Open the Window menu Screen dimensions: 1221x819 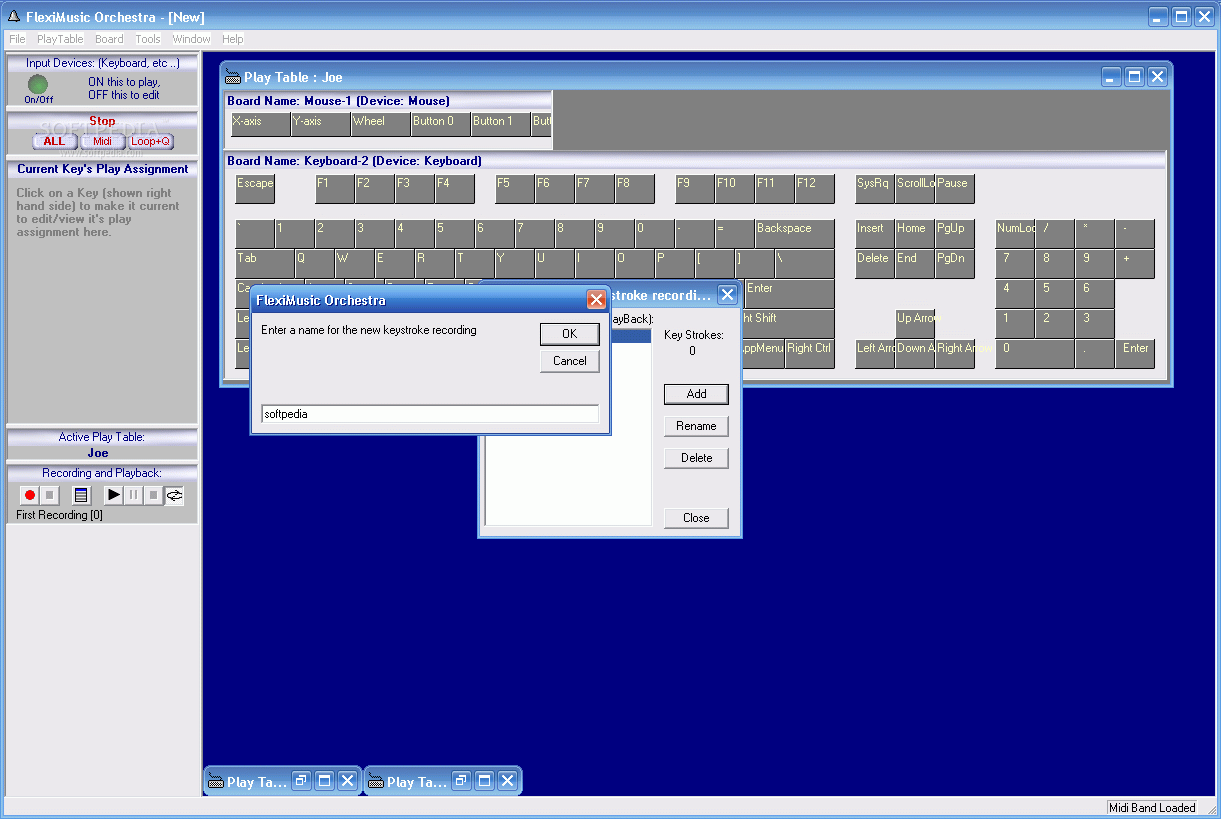(x=191, y=39)
